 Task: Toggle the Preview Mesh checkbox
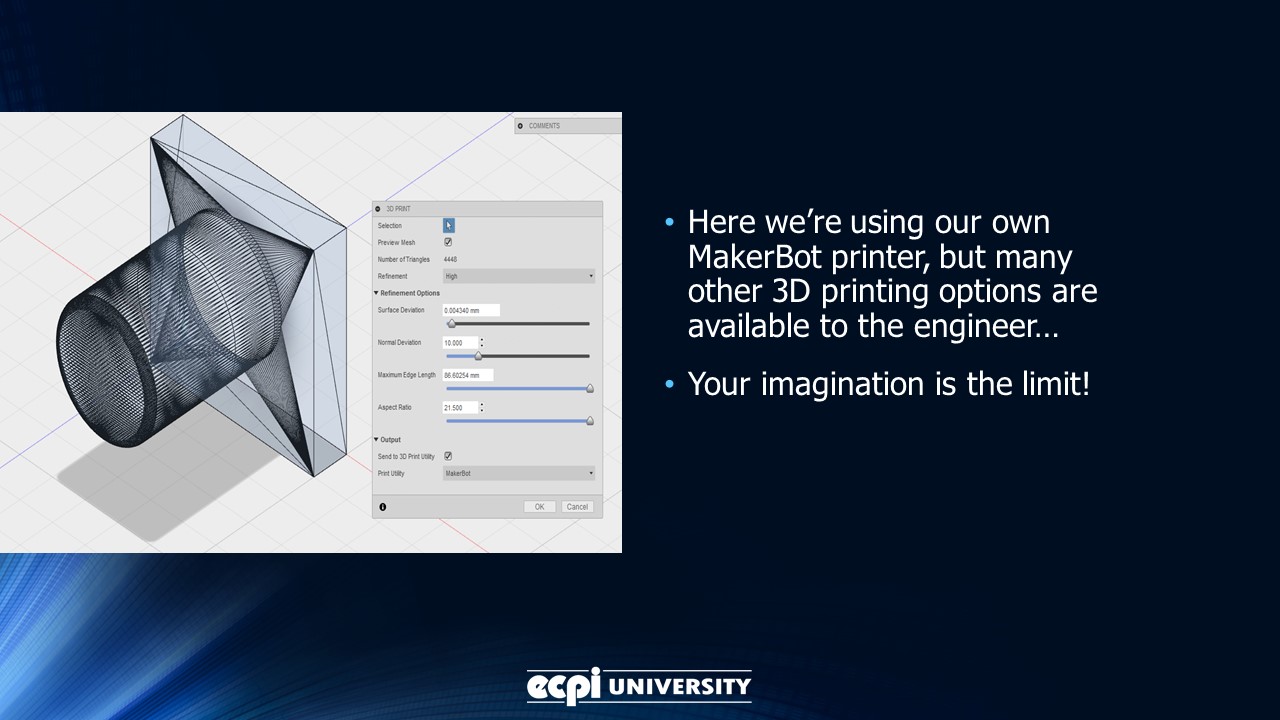click(447, 241)
